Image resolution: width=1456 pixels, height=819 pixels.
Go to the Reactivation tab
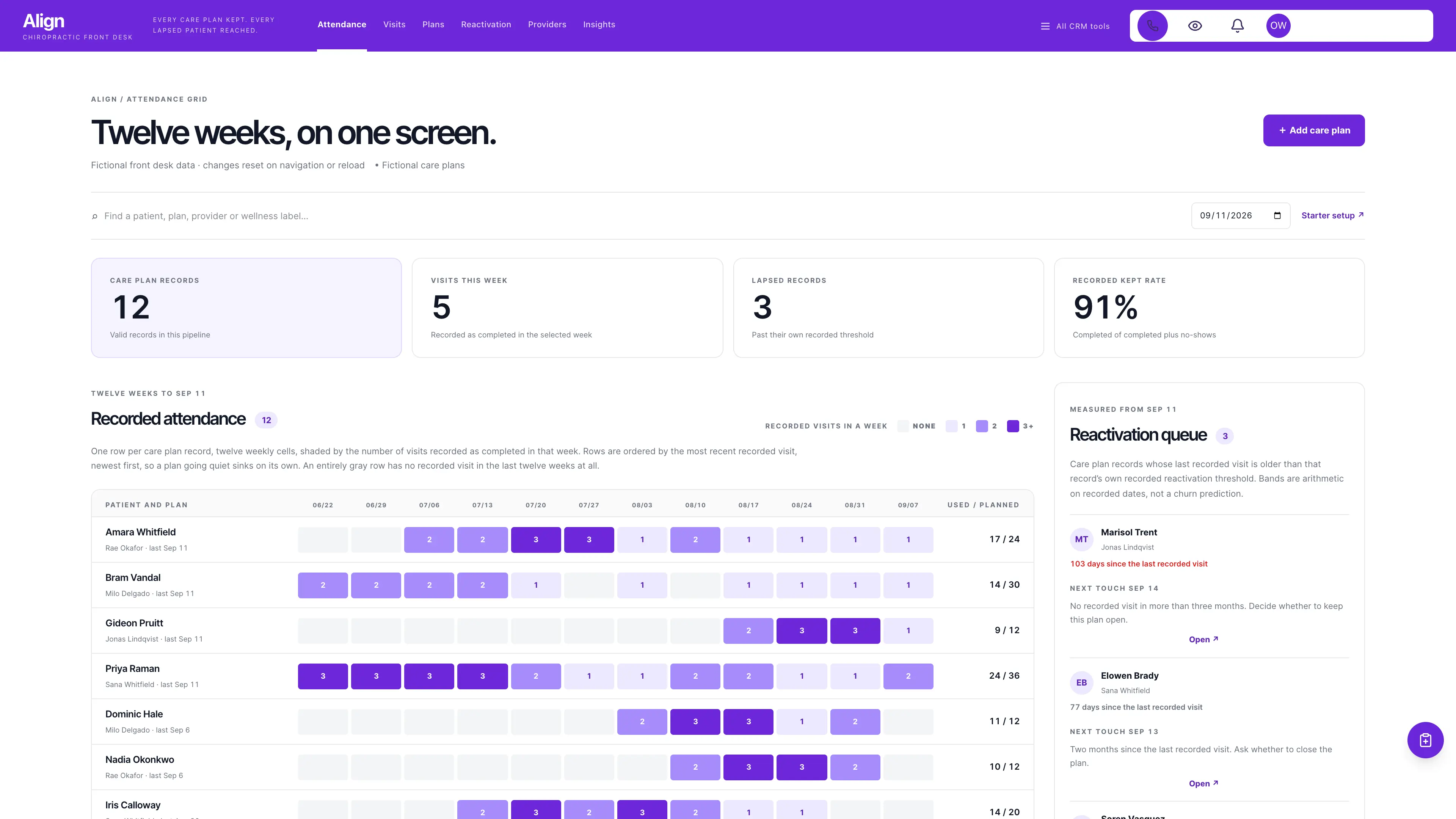click(486, 24)
